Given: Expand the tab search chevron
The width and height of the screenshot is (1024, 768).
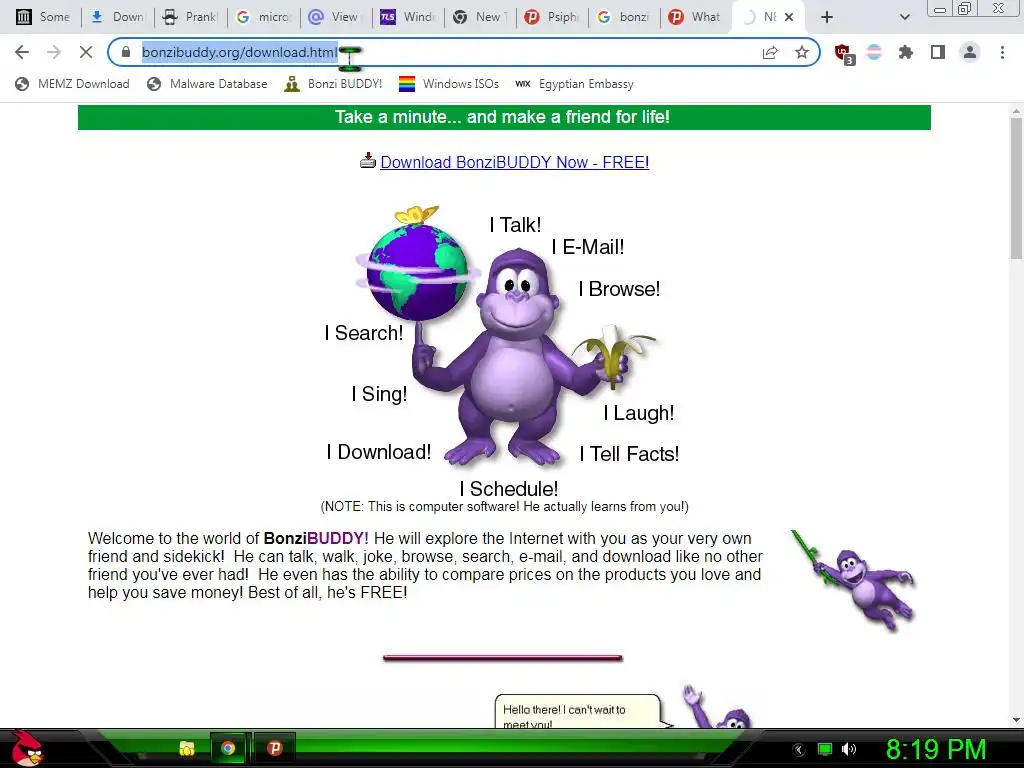Looking at the screenshot, I should tap(904, 17).
